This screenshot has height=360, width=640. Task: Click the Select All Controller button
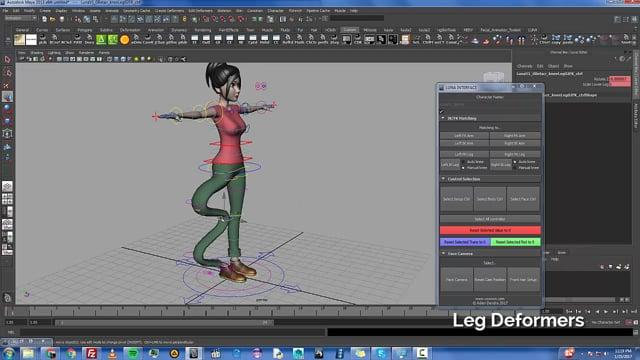pos(490,219)
